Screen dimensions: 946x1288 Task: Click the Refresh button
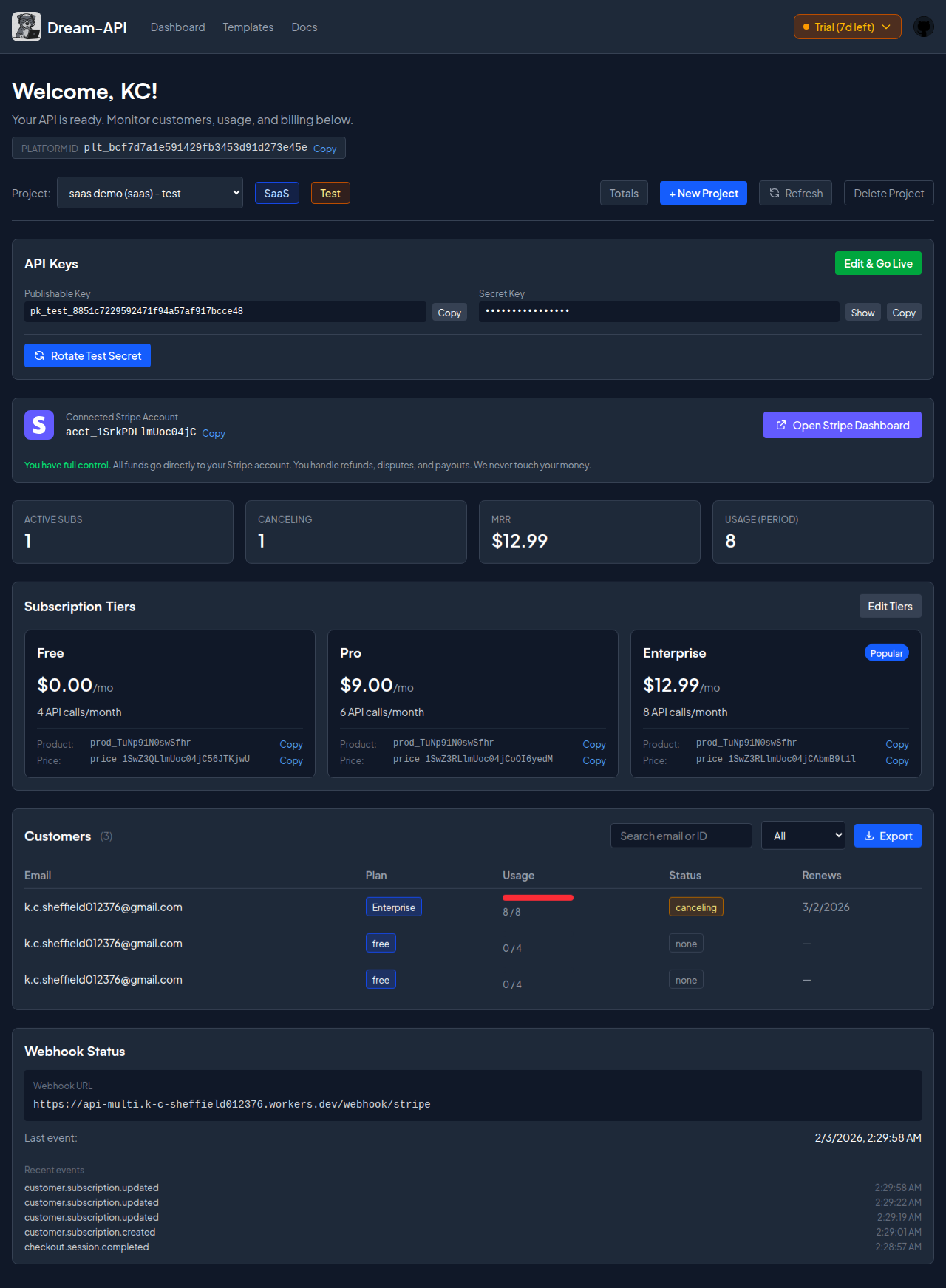click(796, 193)
